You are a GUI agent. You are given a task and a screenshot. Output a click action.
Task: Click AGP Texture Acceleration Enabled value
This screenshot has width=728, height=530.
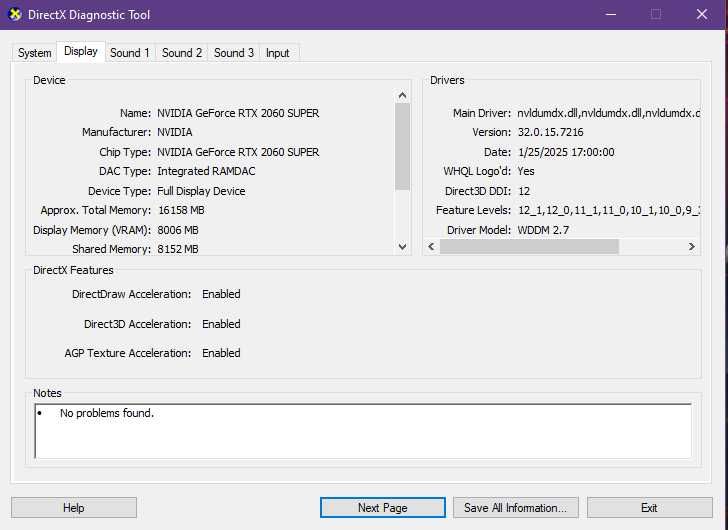221,353
